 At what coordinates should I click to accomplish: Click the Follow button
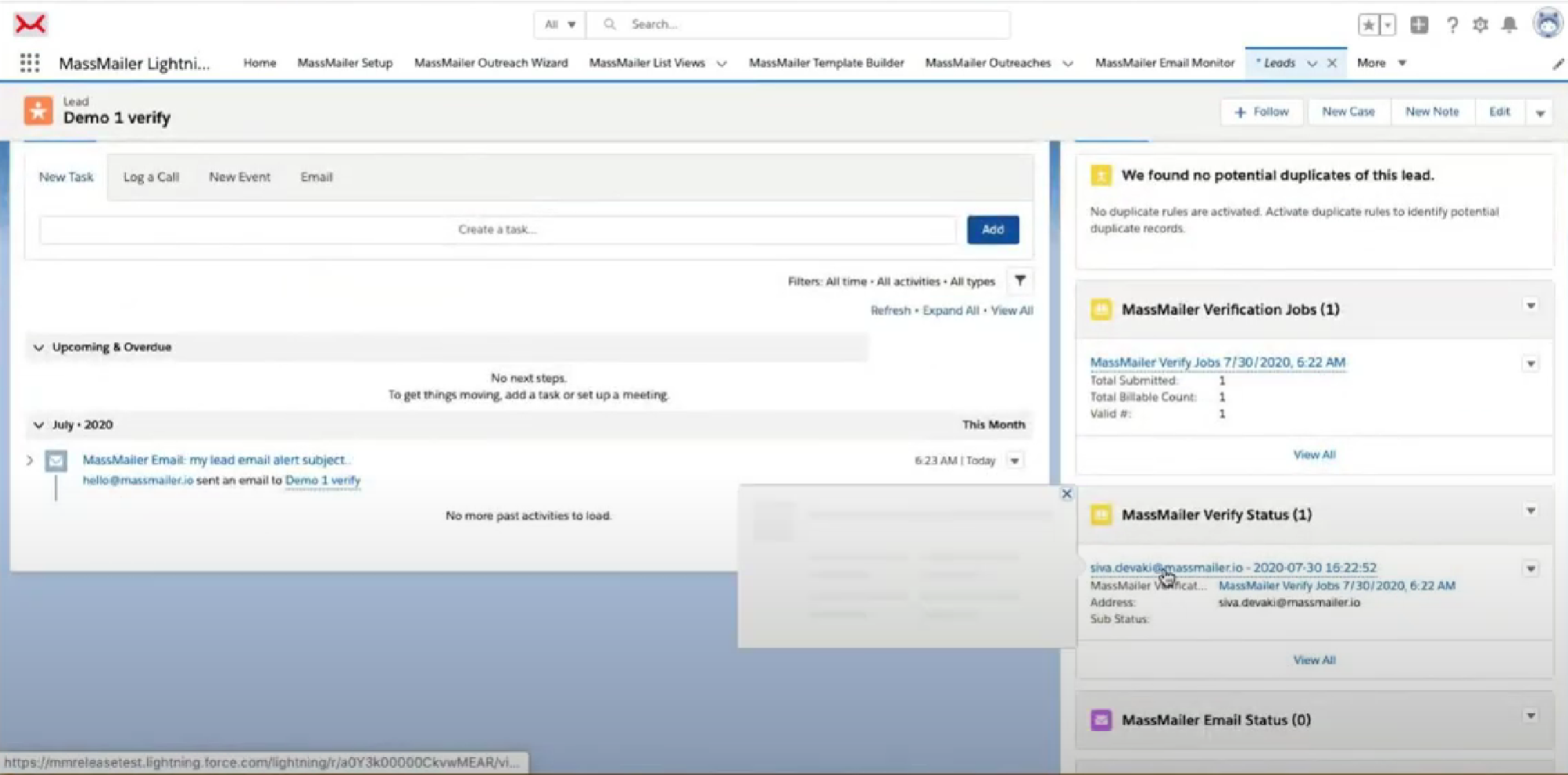[1261, 112]
